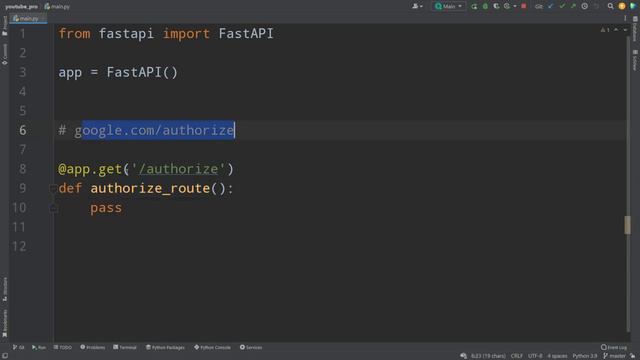Expand the profiler options dropdown arrow
Viewport: 640px width, 360px height.
(515, 6)
